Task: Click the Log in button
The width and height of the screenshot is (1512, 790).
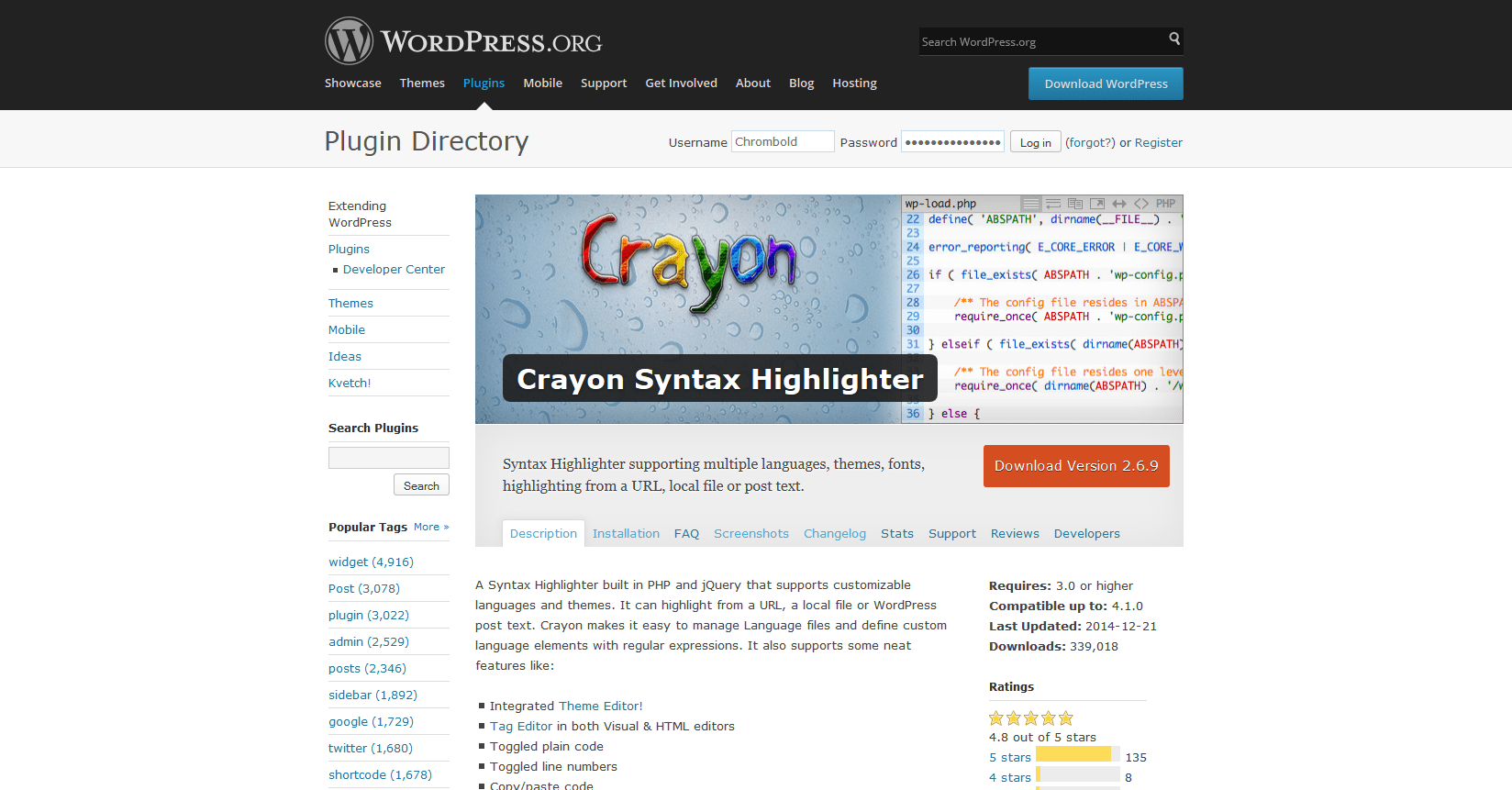Action: [x=1036, y=142]
